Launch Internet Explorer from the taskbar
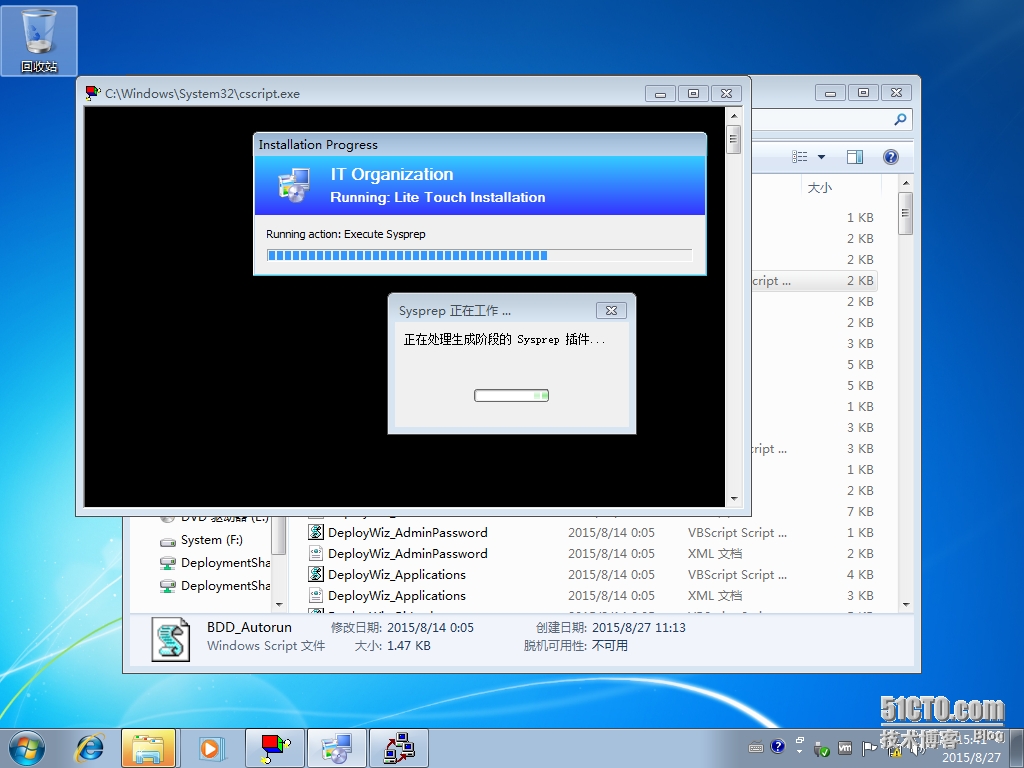1024x768 pixels. [90, 748]
